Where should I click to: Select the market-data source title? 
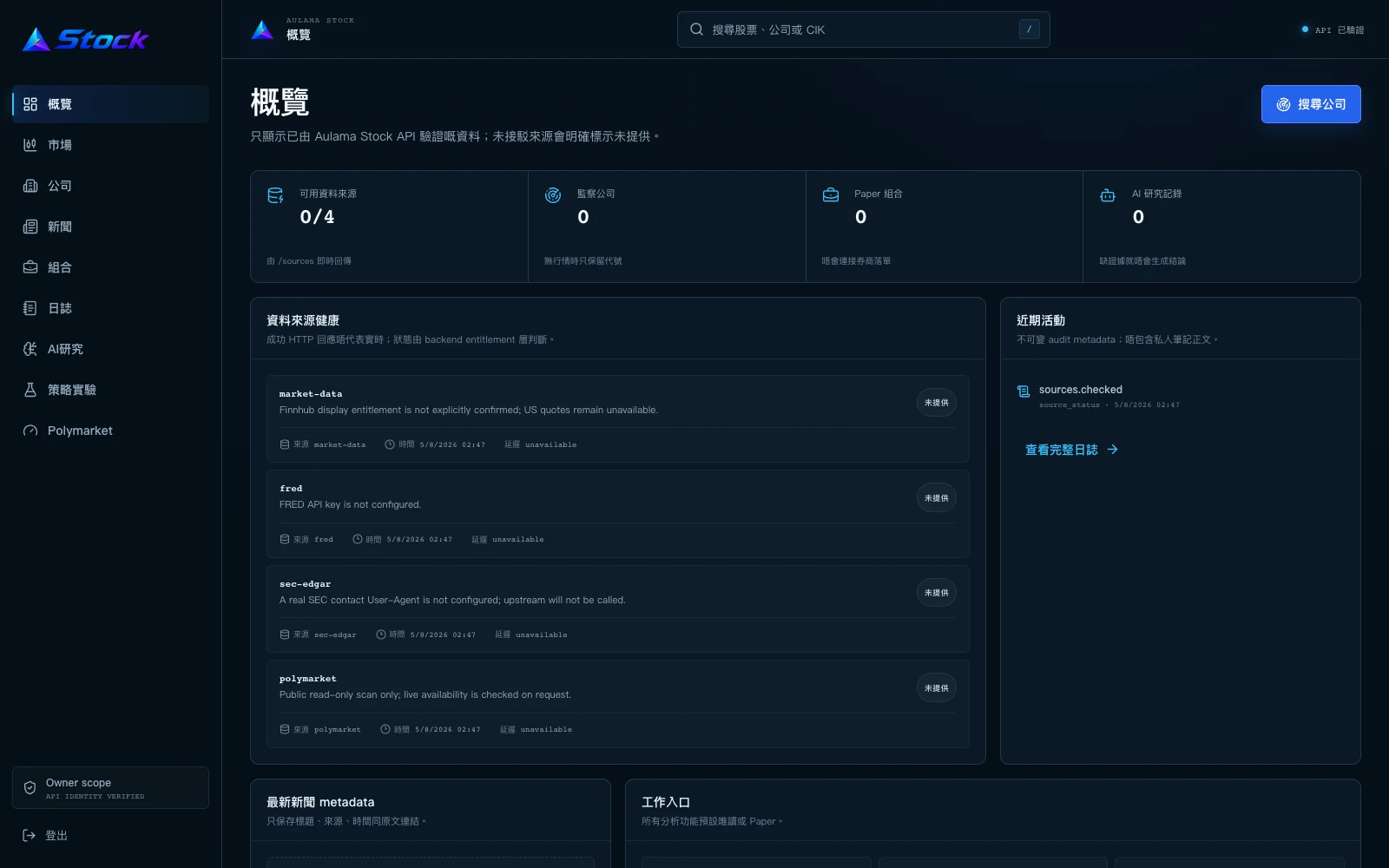311,394
